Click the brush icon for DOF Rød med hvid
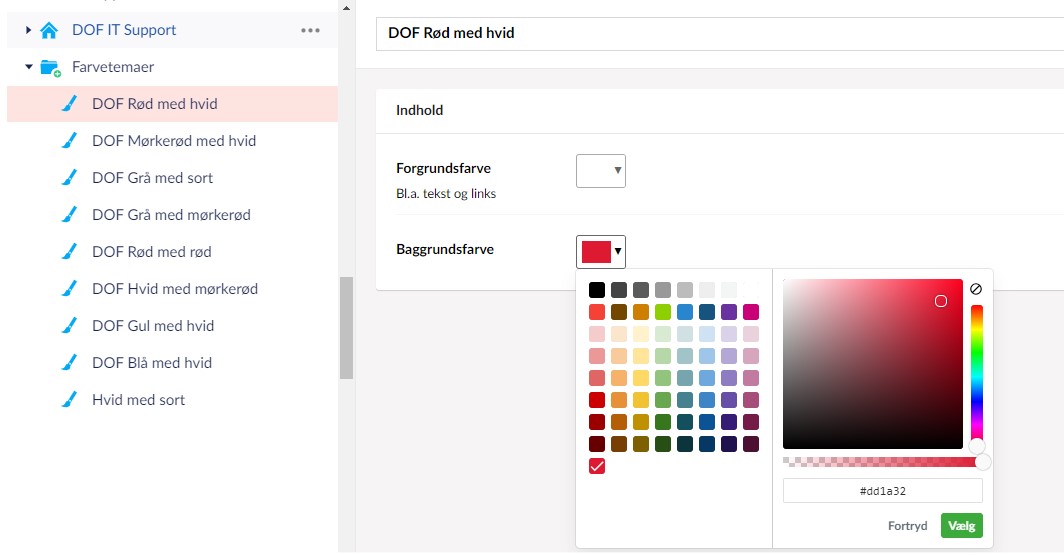The height and width of the screenshot is (555, 1064). 69,104
